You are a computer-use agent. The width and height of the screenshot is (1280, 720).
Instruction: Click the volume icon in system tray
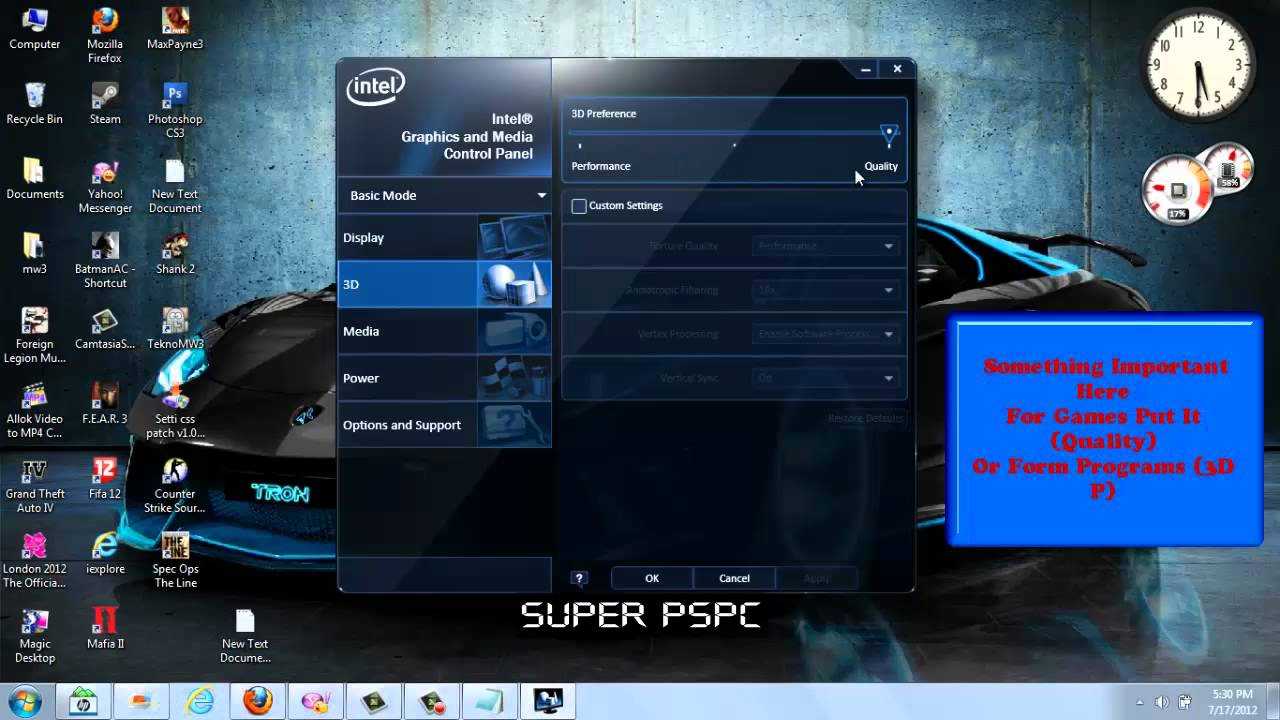1163,702
